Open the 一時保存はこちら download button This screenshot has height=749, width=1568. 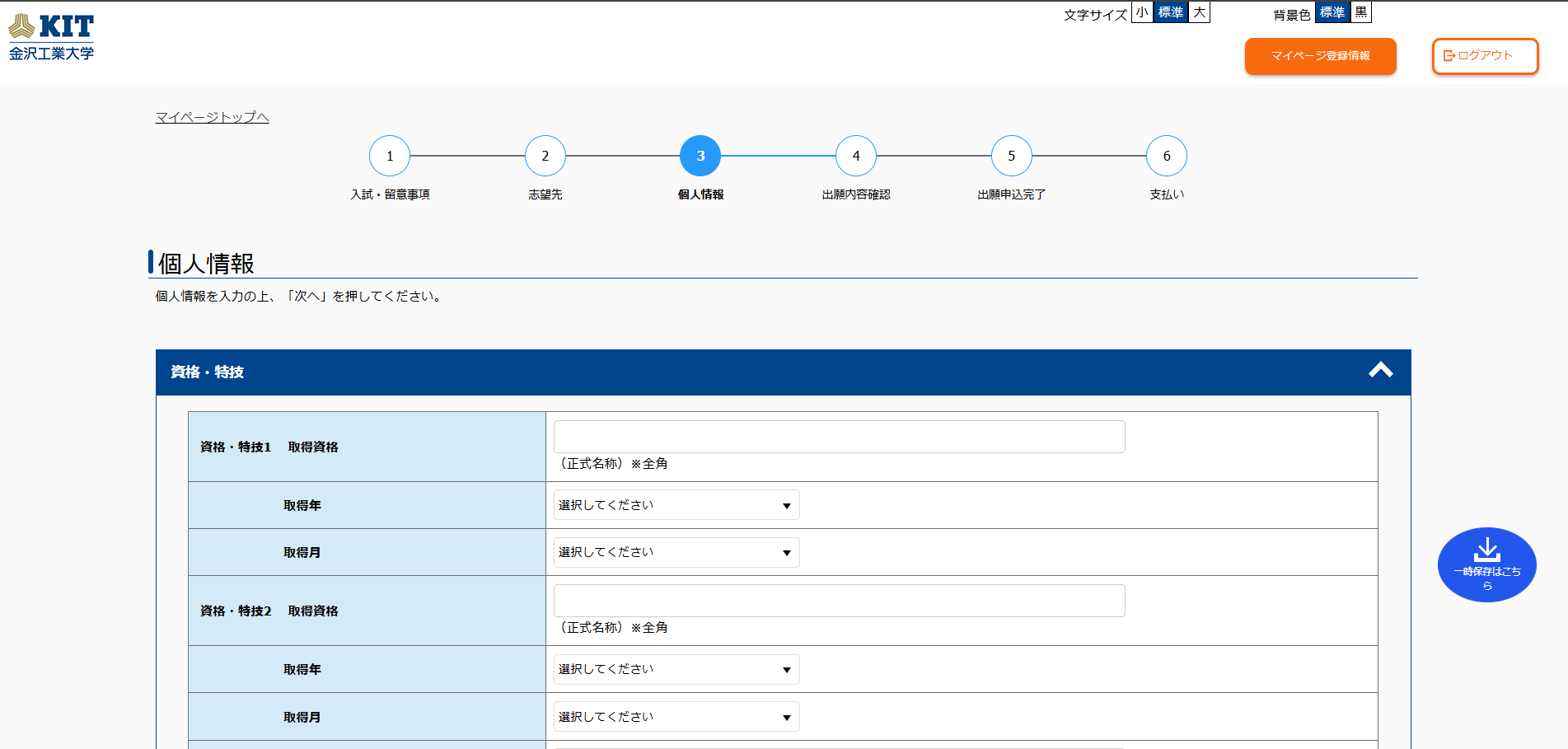pos(1486,564)
